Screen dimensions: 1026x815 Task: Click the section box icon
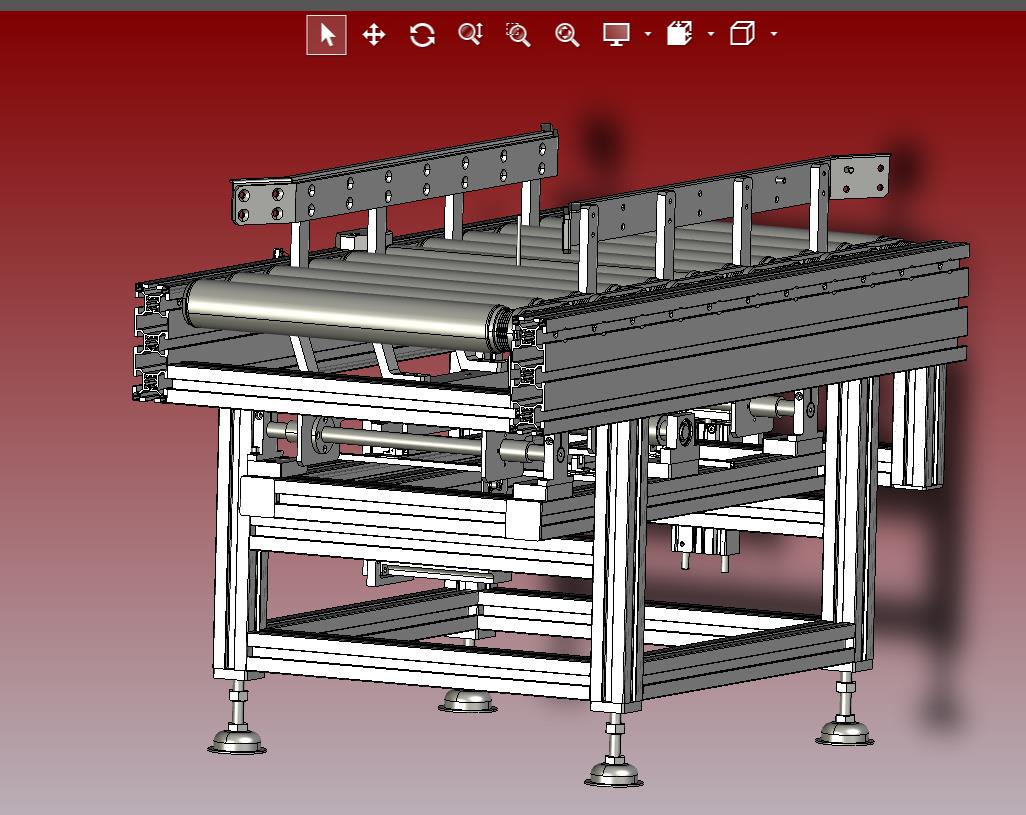tap(680, 33)
